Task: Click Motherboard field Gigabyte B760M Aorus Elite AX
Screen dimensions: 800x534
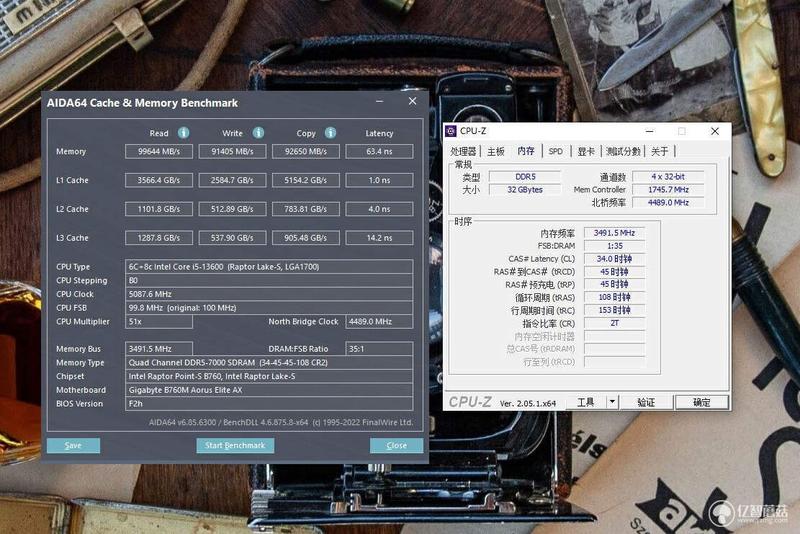Action: [x=269, y=390]
